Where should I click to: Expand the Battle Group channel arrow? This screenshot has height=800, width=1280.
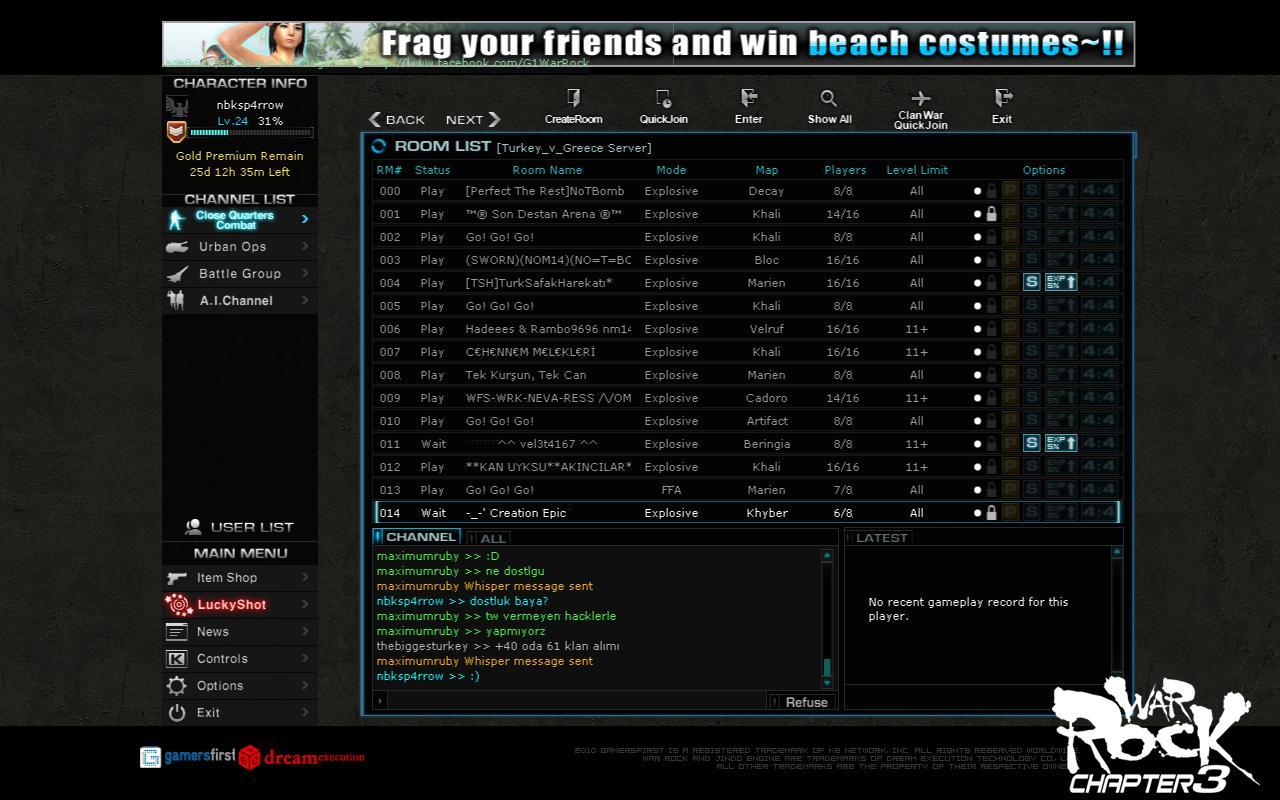pos(305,274)
